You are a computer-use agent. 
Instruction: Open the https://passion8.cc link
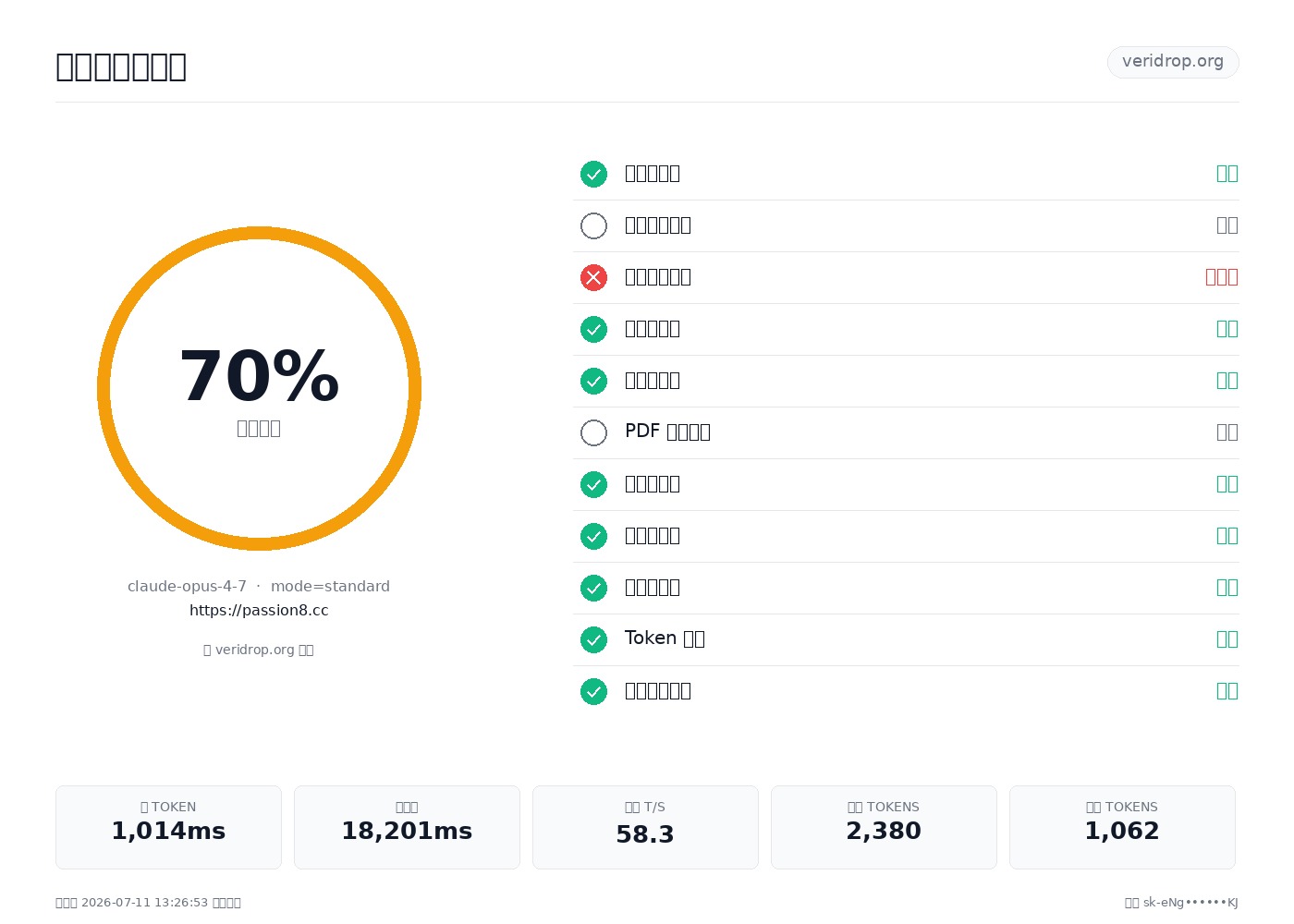pyautogui.click(x=259, y=610)
